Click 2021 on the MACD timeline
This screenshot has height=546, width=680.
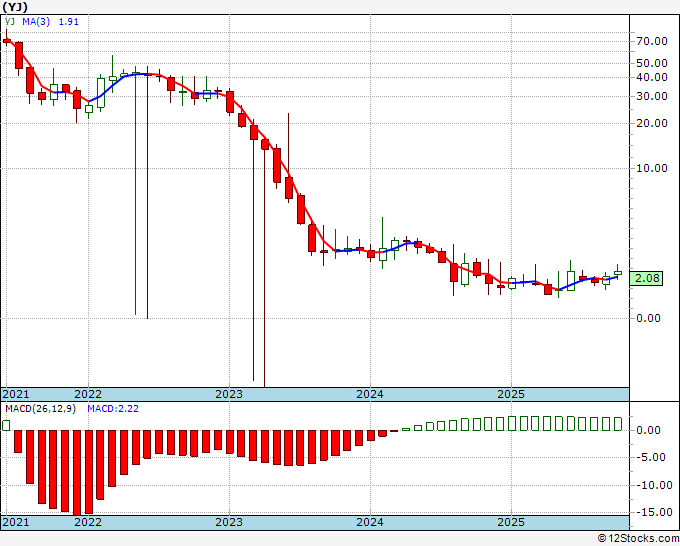click(16, 522)
